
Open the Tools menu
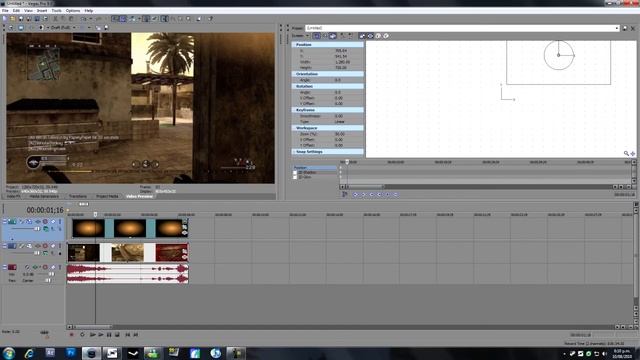pyautogui.click(x=56, y=11)
